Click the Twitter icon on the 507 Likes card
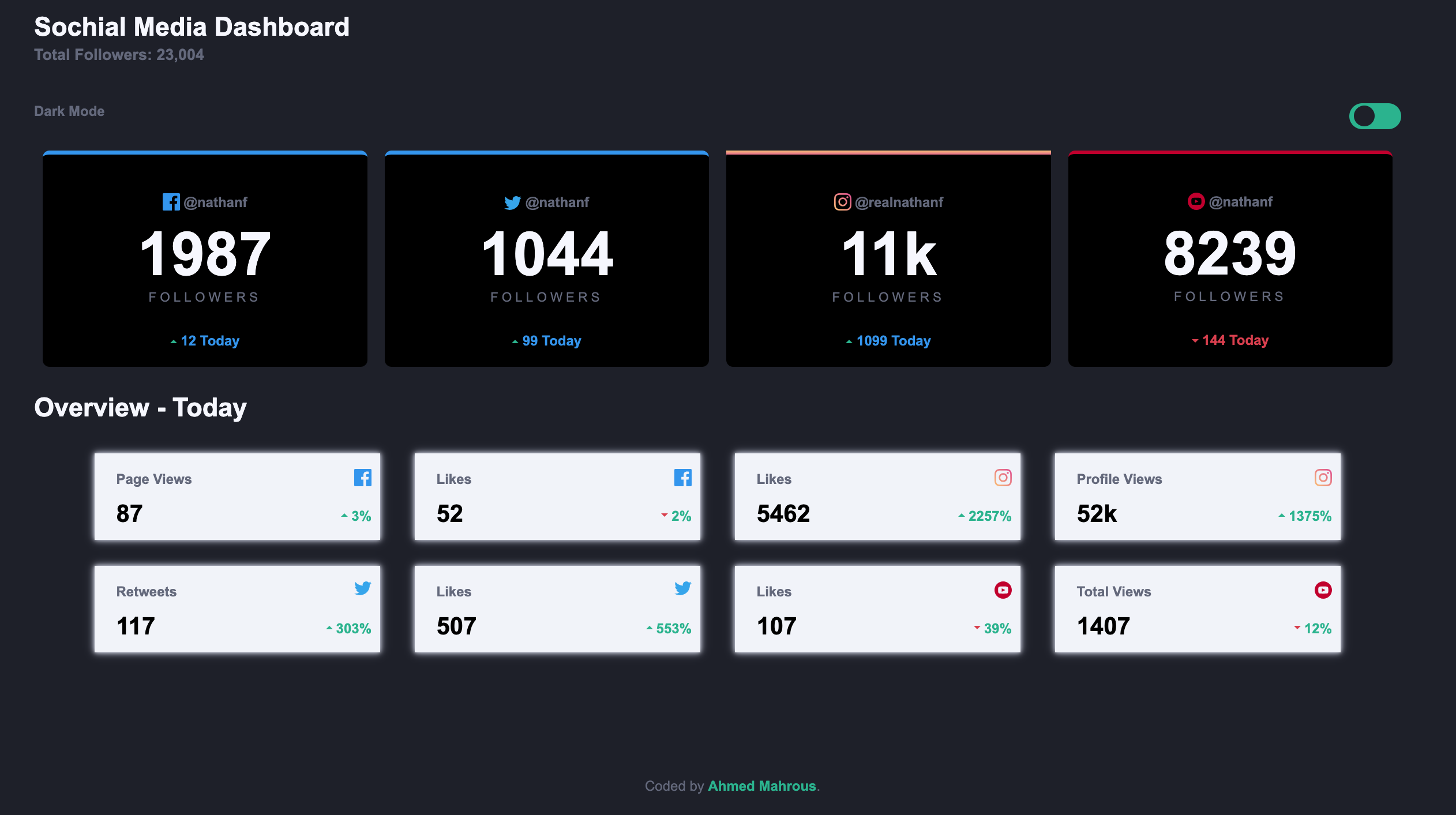 [682, 588]
